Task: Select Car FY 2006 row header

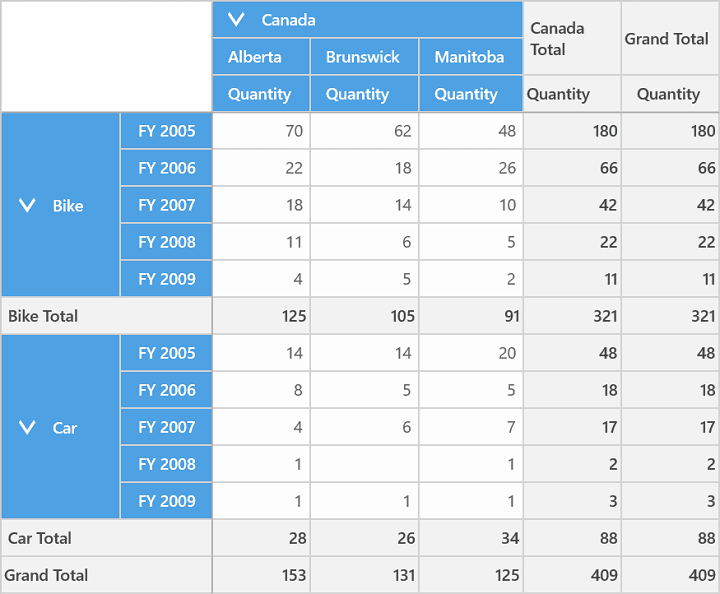Action: point(166,390)
